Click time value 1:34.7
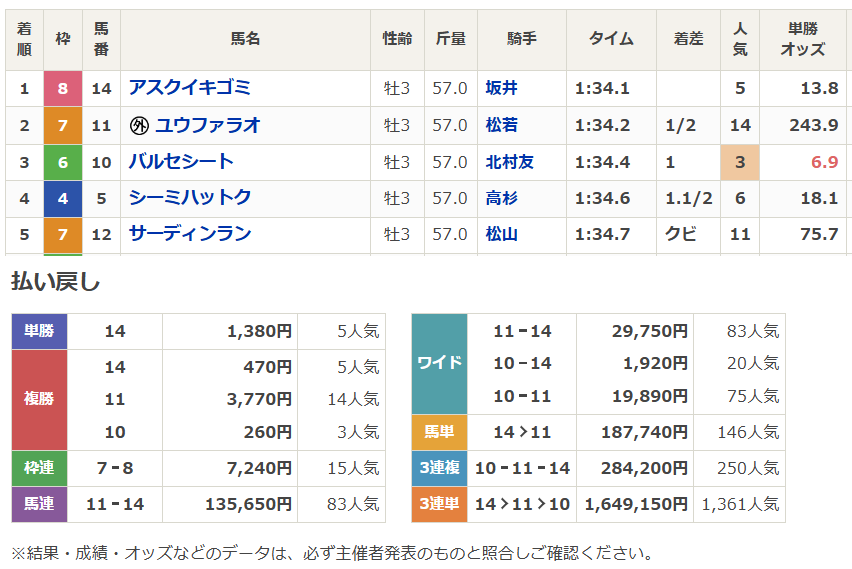 click(x=602, y=234)
